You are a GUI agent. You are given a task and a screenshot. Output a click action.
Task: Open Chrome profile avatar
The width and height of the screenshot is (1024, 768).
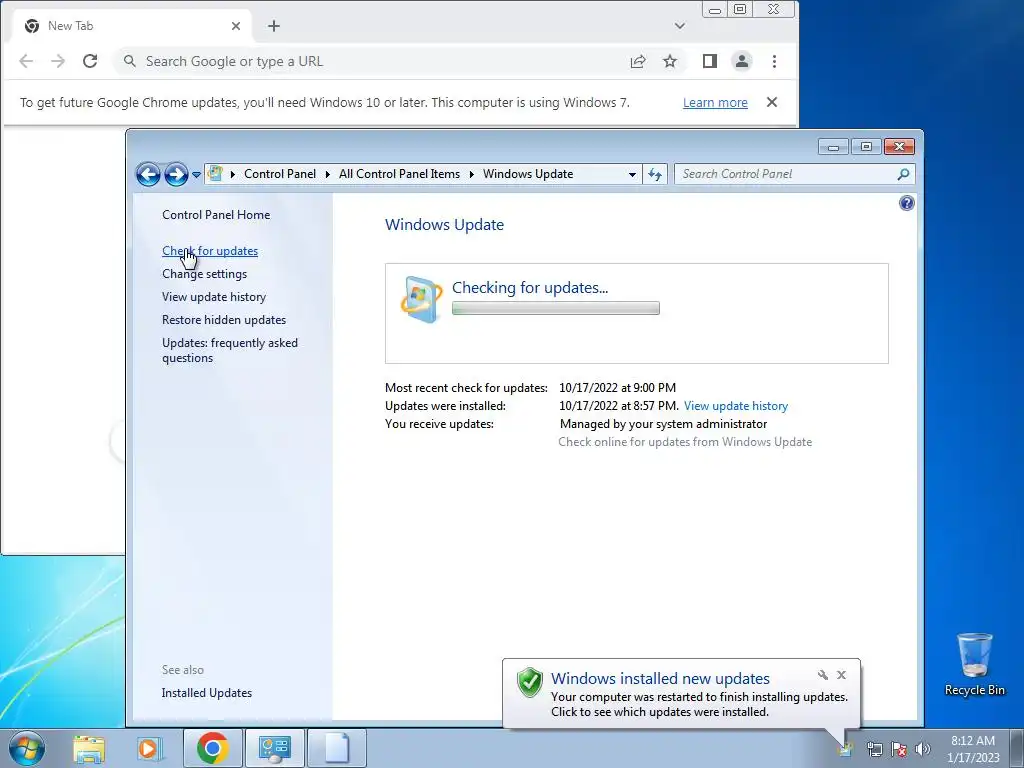[x=742, y=61]
